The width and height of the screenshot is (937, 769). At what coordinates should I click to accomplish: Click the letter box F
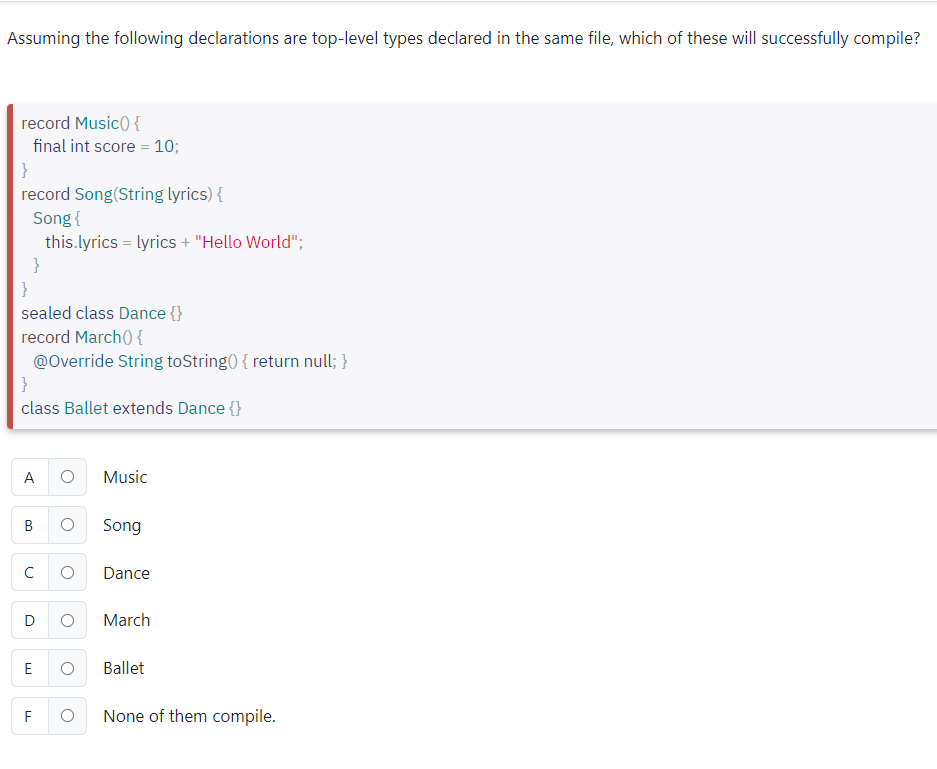click(29, 716)
